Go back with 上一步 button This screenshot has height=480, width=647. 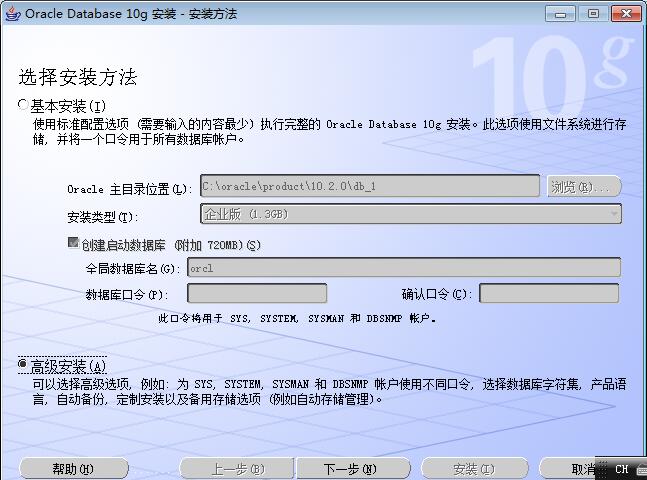(x=237, y=468)
